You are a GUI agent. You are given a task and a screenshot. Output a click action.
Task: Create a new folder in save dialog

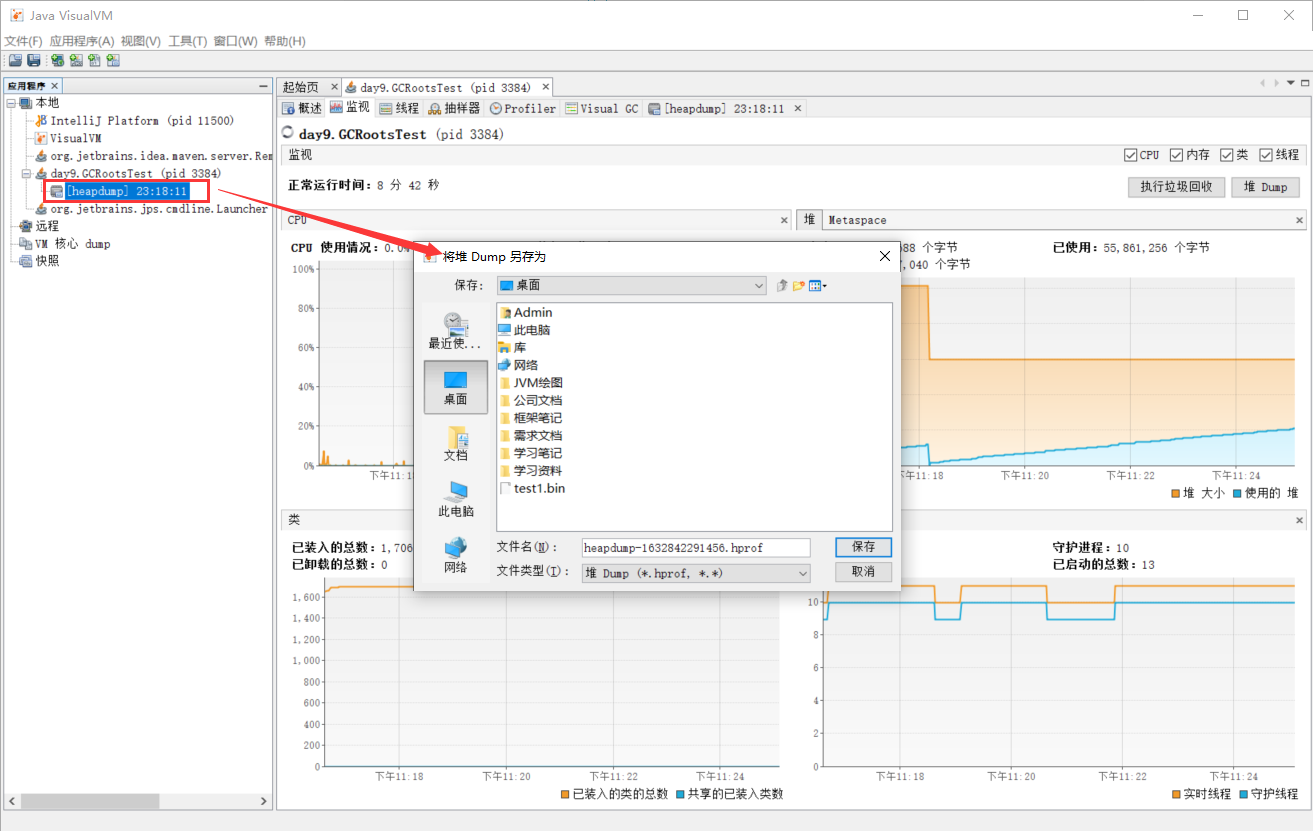click(799, 286)
